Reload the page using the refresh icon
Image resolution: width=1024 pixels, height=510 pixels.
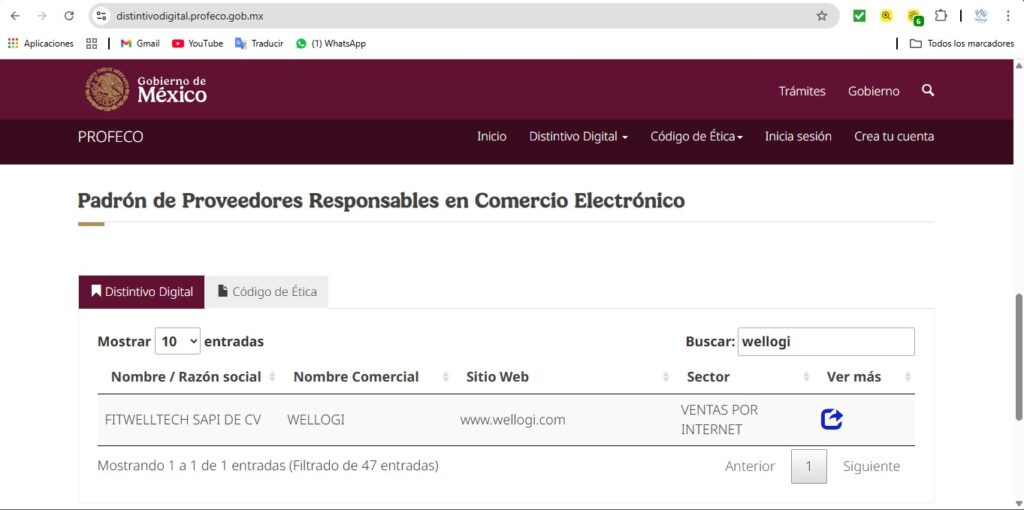point(69,16)
